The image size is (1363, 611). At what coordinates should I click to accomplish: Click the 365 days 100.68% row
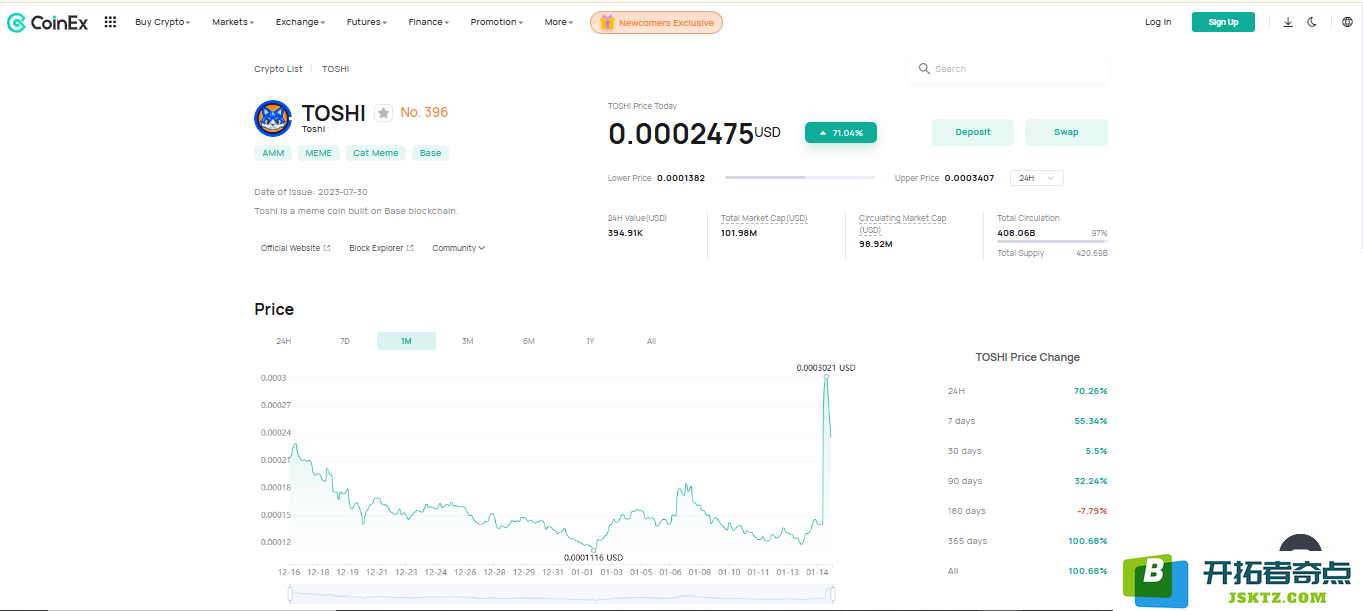coord(1027,541)
